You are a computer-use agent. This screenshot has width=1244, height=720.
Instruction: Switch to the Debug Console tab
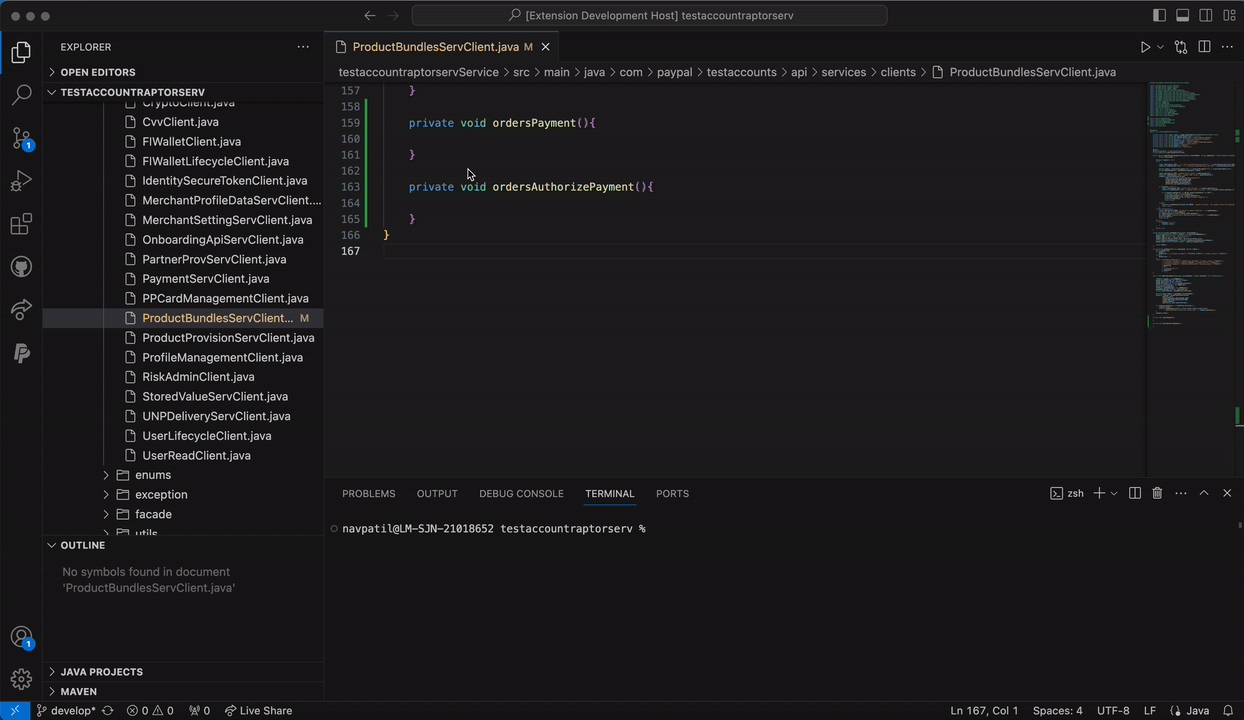(521, 493)
